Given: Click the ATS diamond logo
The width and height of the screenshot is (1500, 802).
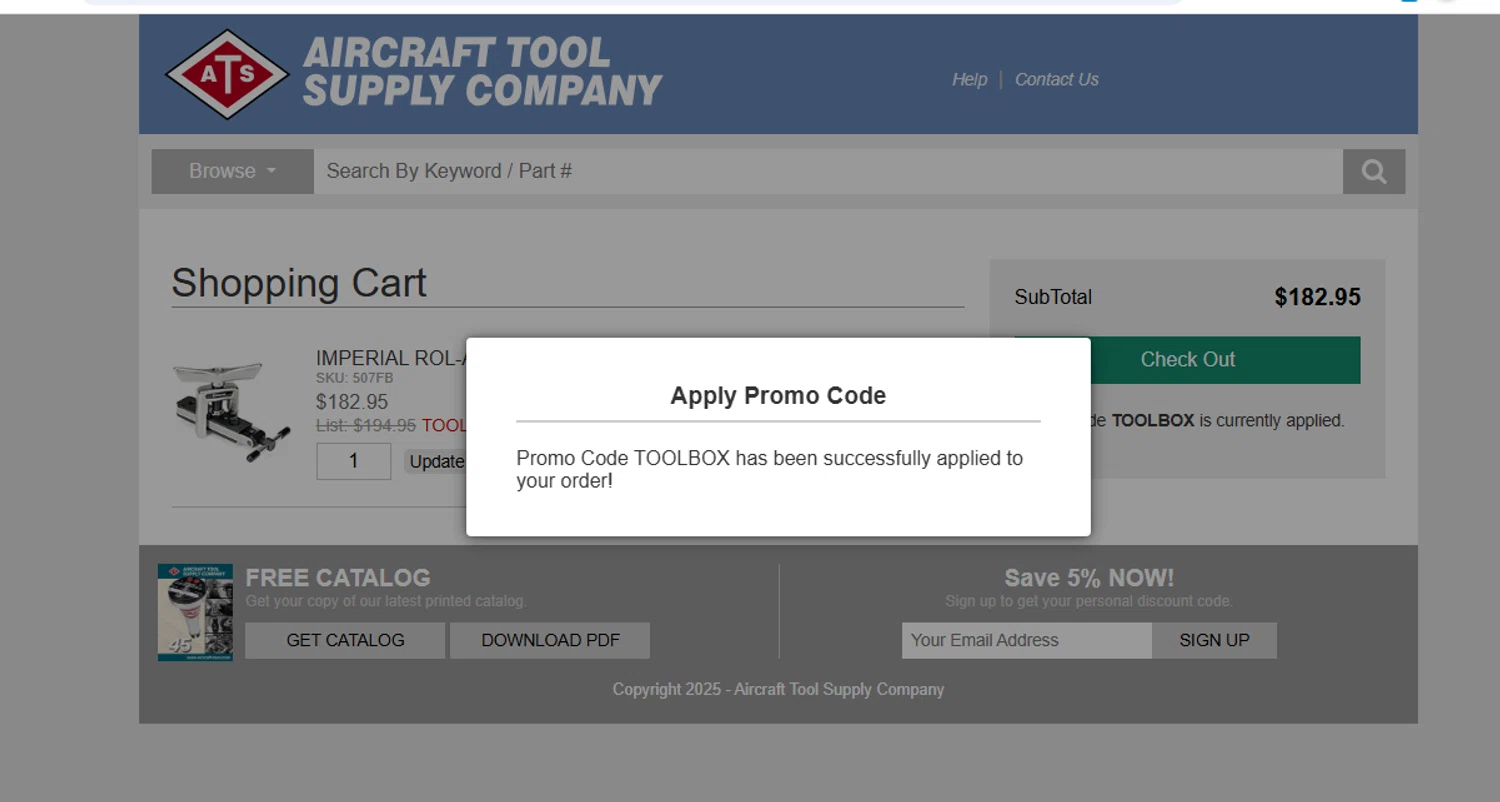Looking at the screenshot, I should 227,74.
